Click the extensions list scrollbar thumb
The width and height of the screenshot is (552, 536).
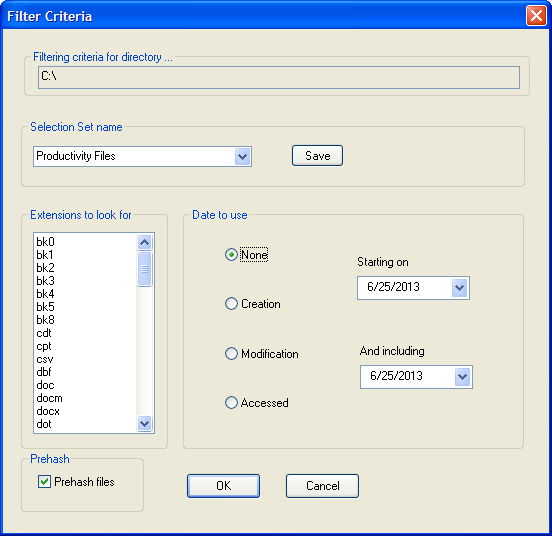[x=145, y=269]
